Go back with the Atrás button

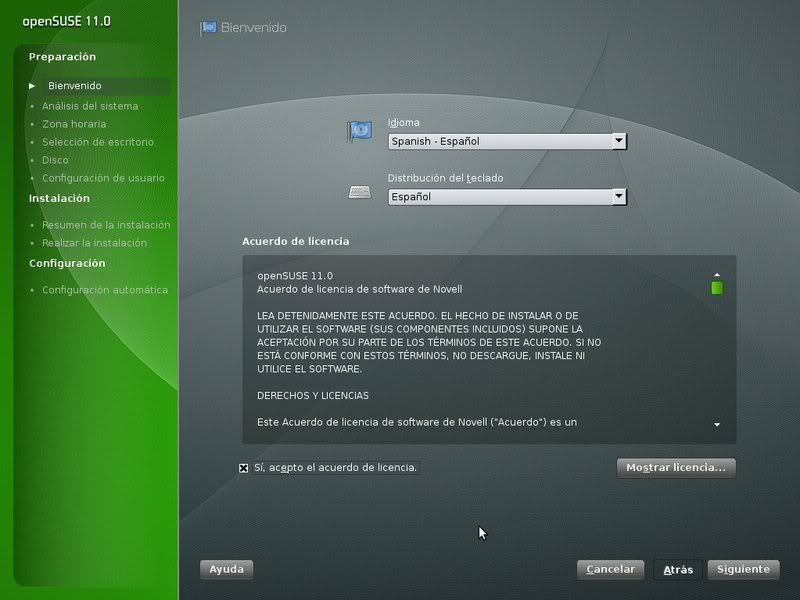678,570
